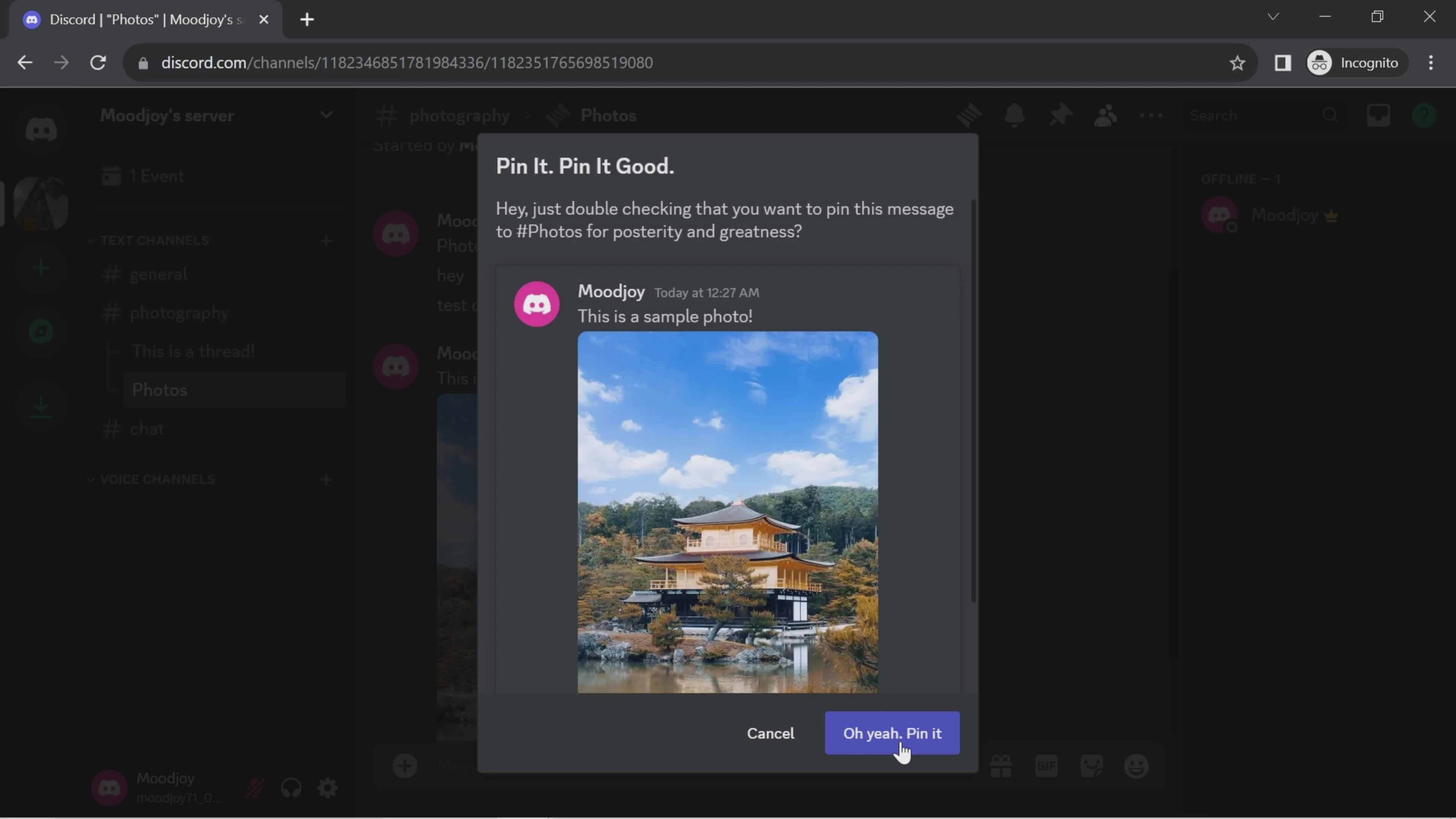Click Moodjoy's avatar in the pin preview
The image size is (1456, 819).
pos(537,304)
